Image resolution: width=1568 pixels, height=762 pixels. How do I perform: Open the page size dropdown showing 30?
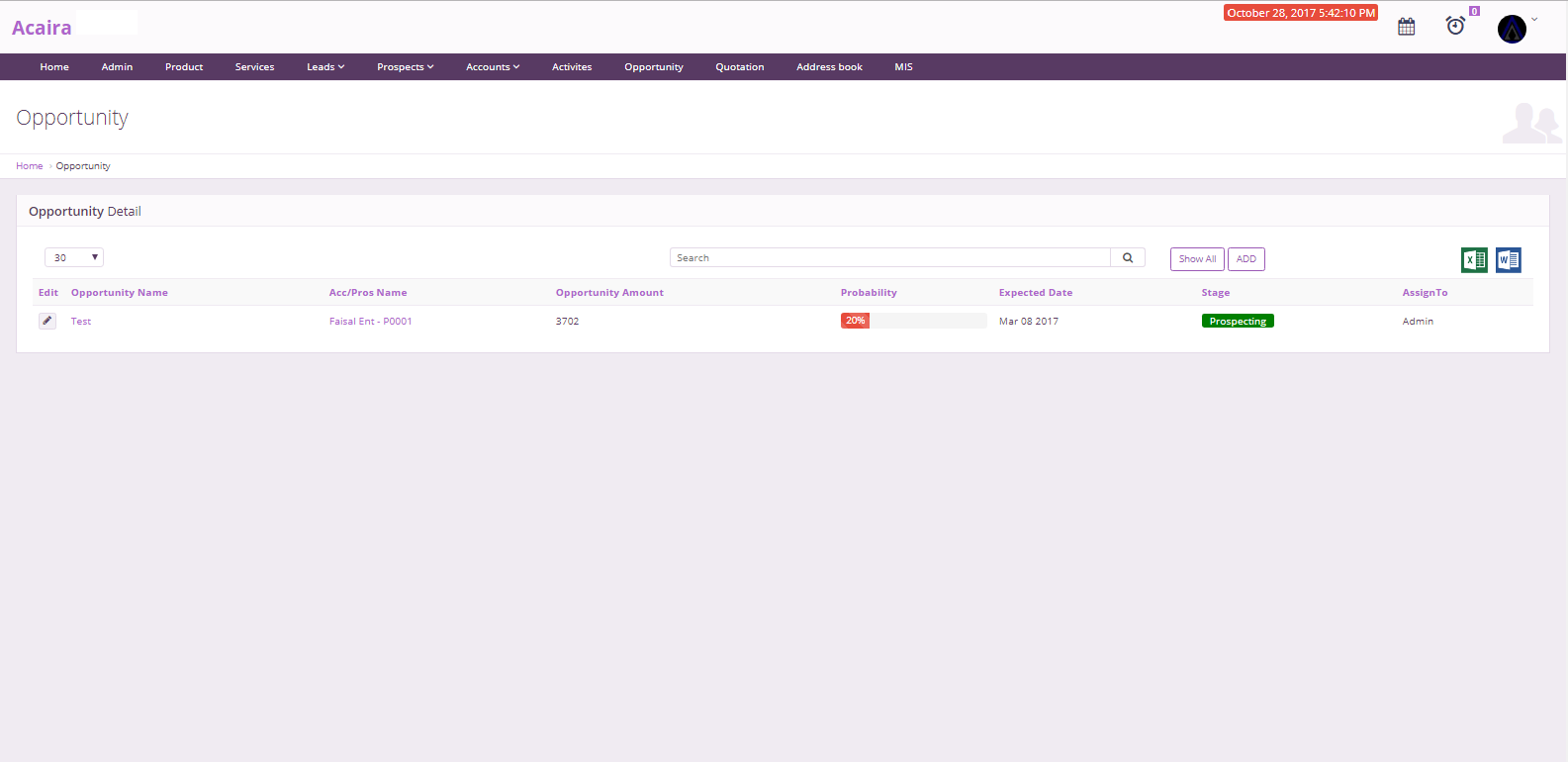(74, 257)
